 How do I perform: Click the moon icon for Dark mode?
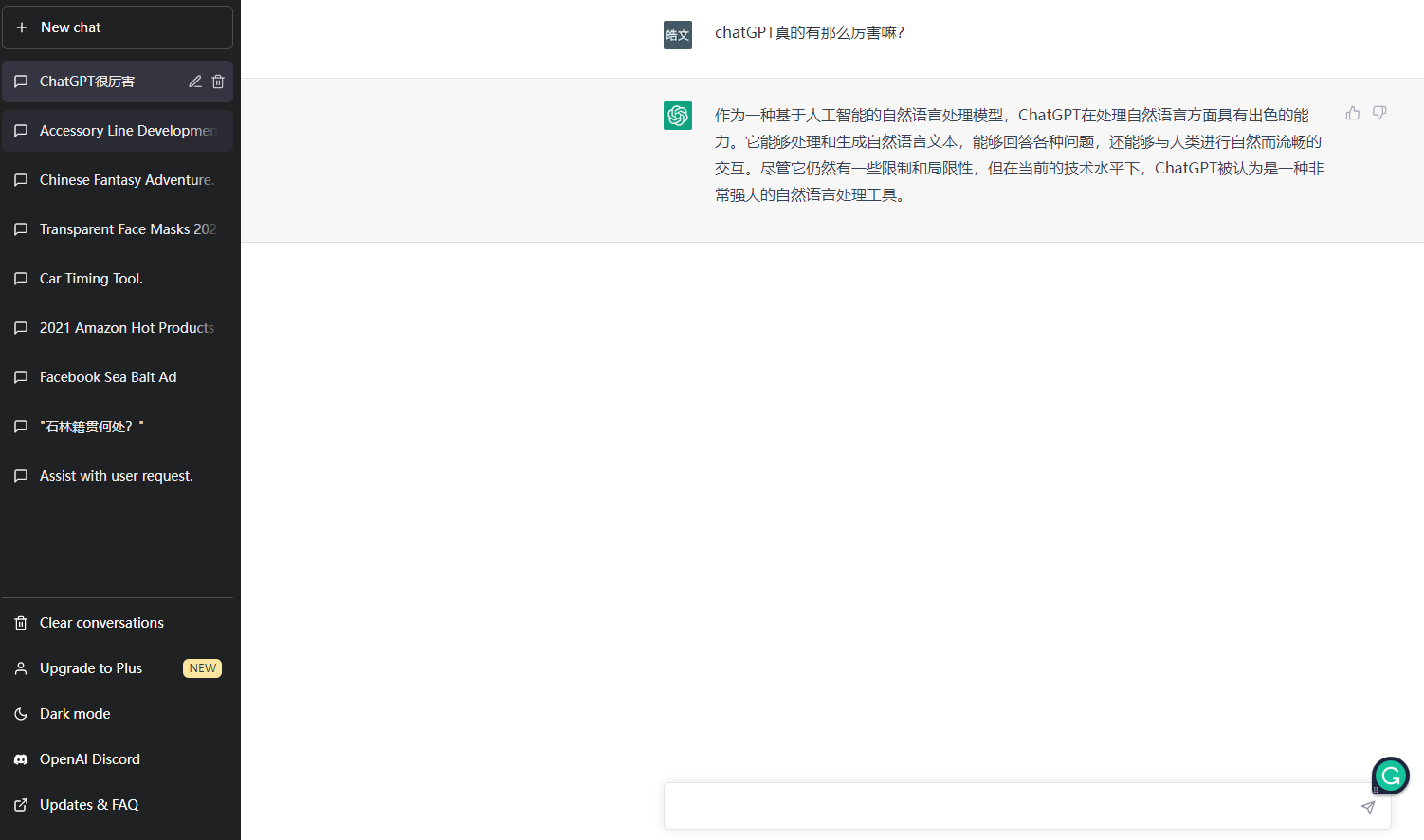(x=21, y=714)
